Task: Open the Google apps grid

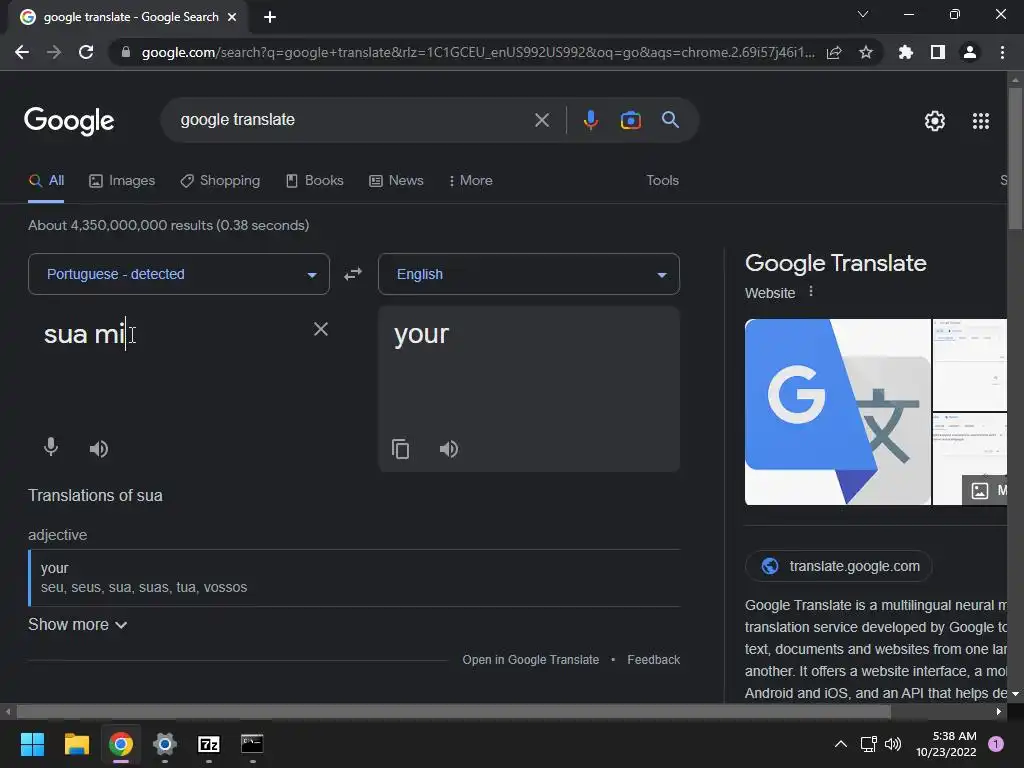Action: 980,121
